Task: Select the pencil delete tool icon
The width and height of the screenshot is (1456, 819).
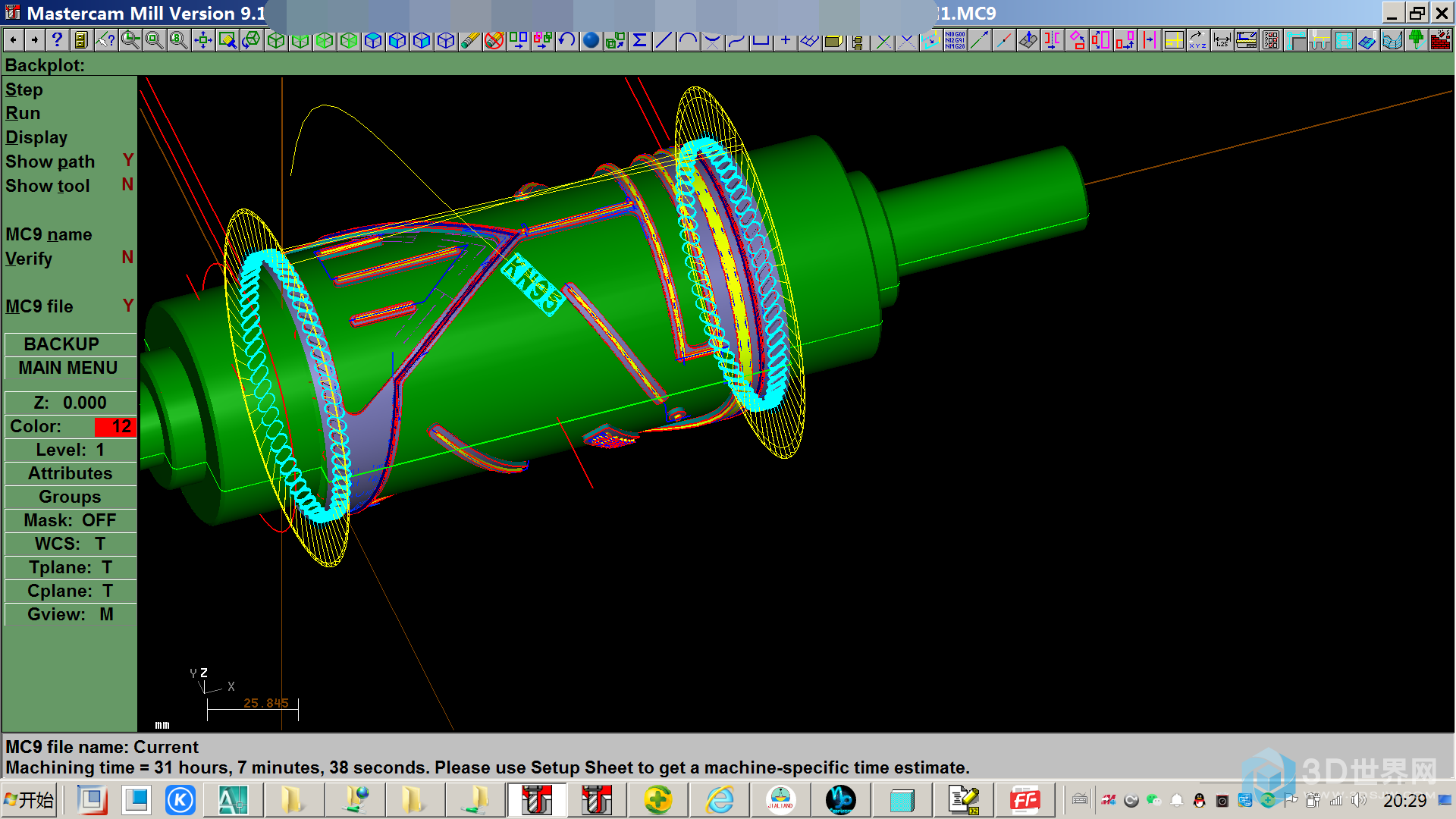Action: pyautogui.click(x=469, y=40)
